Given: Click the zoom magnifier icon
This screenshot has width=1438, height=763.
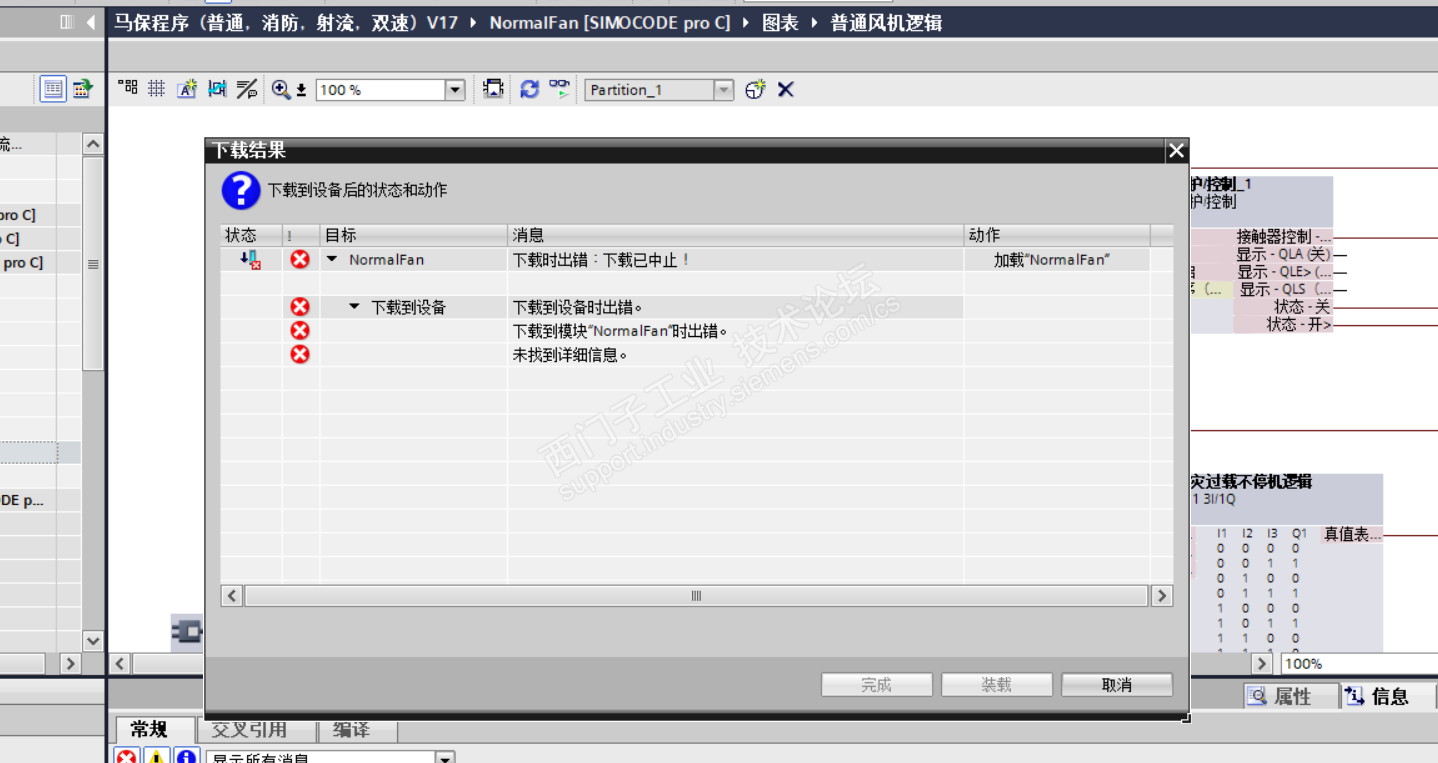Looking at the screenshot, I should (x=281, y=89).
